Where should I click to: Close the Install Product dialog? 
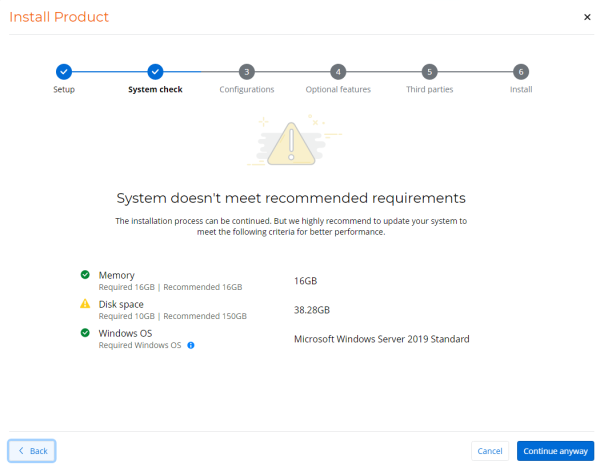[x=587, y=17]
